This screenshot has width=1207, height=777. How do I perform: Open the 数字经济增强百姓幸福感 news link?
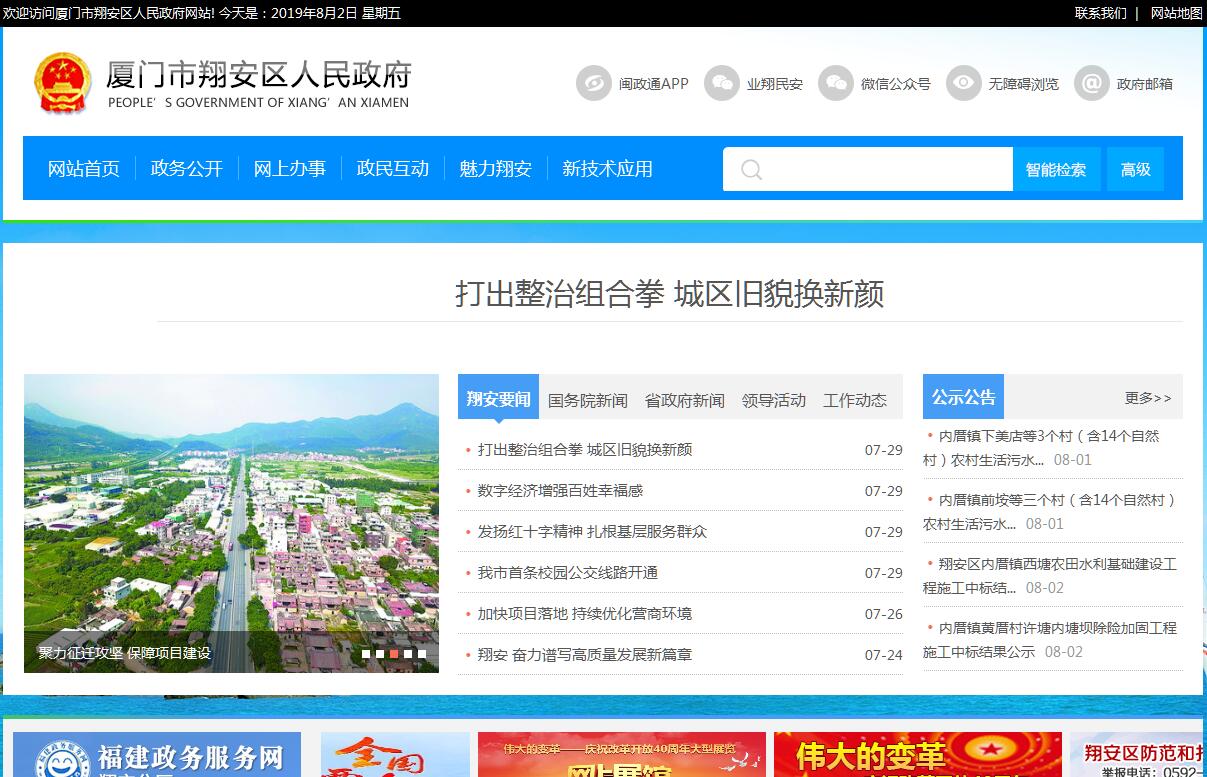[x=560, y=491]
